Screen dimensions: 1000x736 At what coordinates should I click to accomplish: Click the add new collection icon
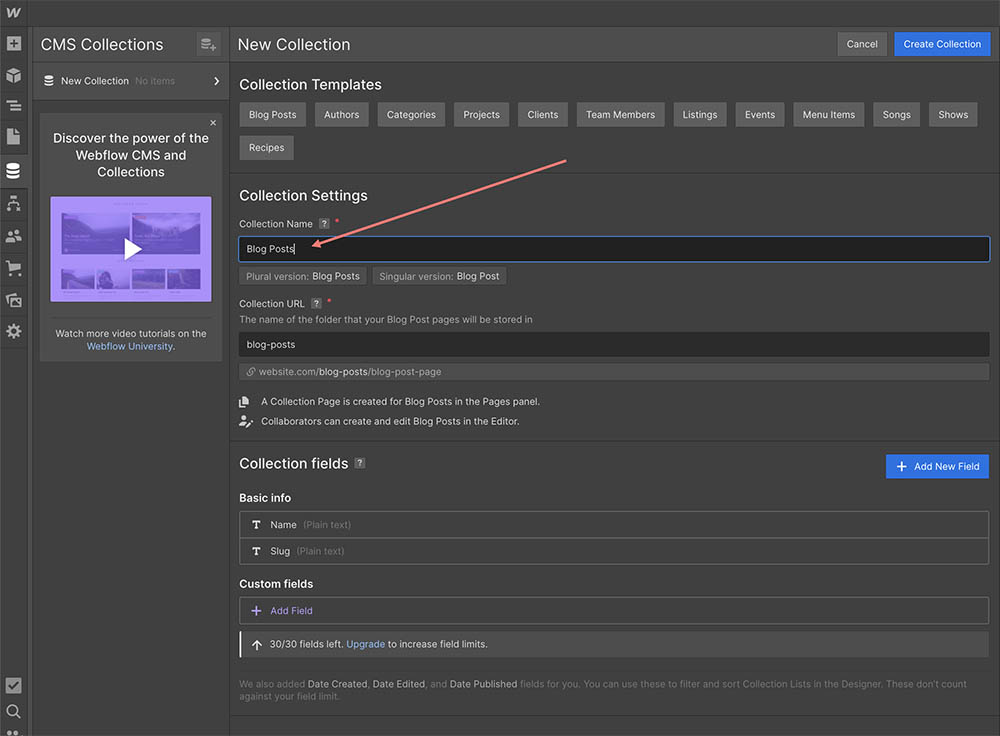pos(208,44)
